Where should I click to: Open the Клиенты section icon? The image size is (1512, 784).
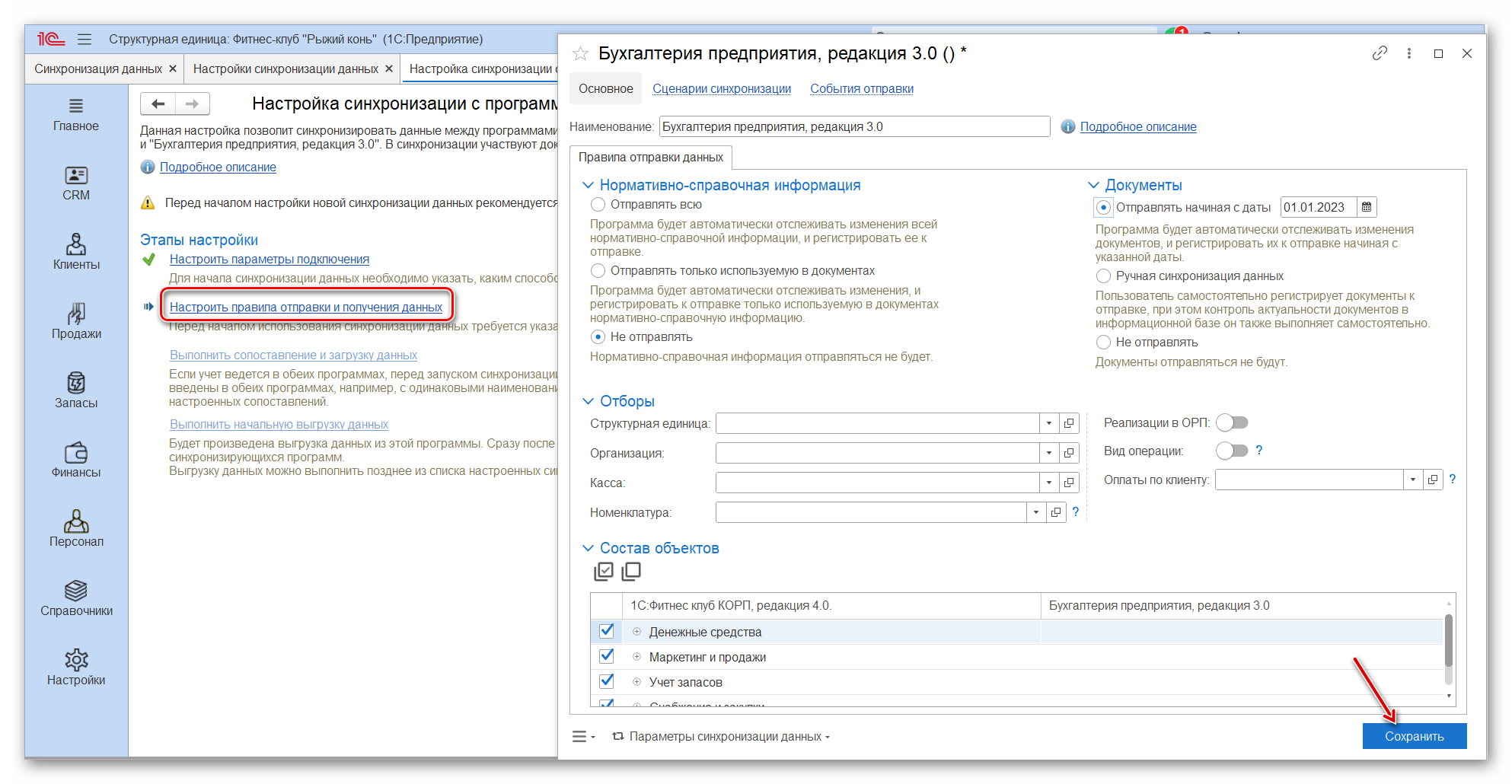76,244
